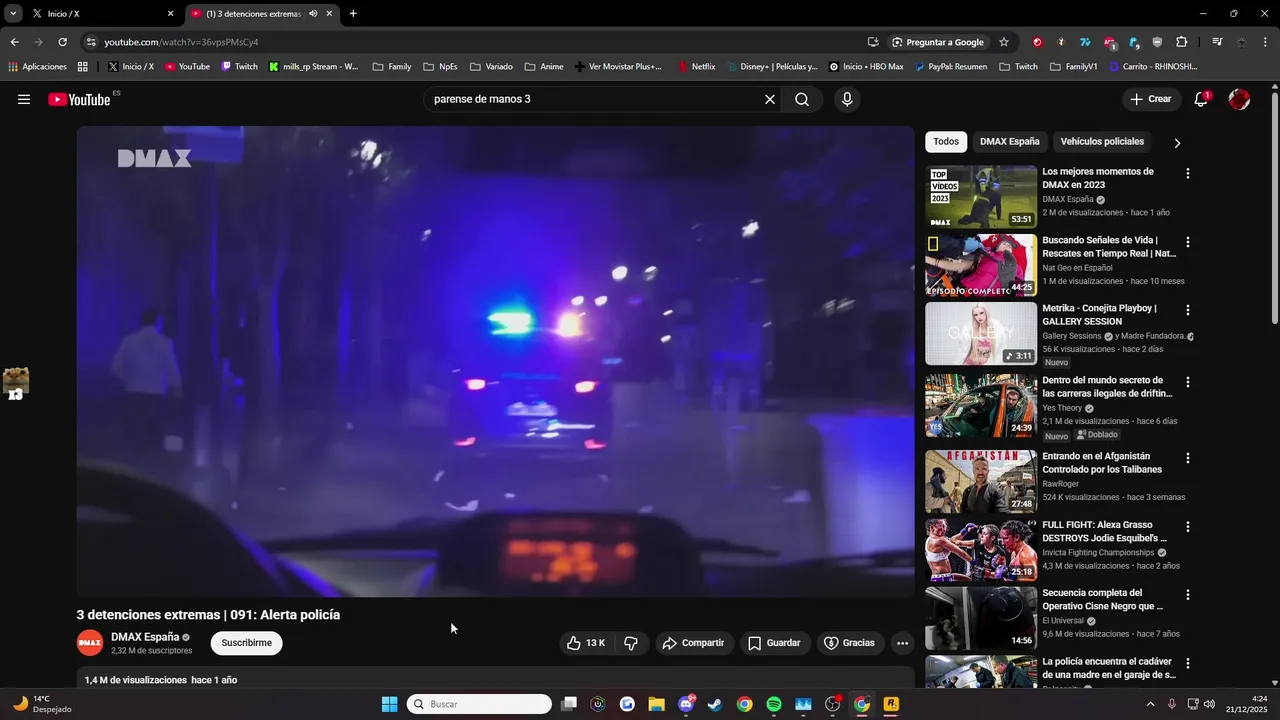
Task: Open the Netflix bookmark
Action: click(696, 67)
